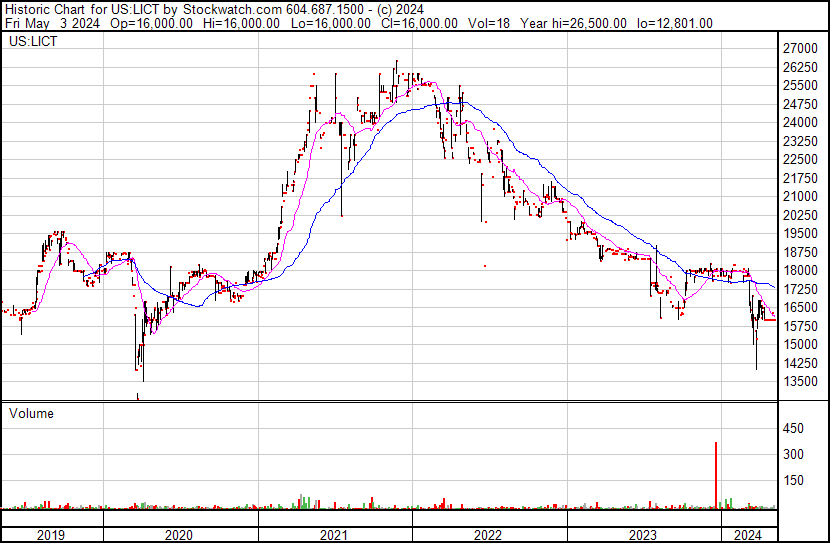Select the 18000 price level on the axis
Image resolution: width=830 pixels, height=543 pixels.
(801, 270)
